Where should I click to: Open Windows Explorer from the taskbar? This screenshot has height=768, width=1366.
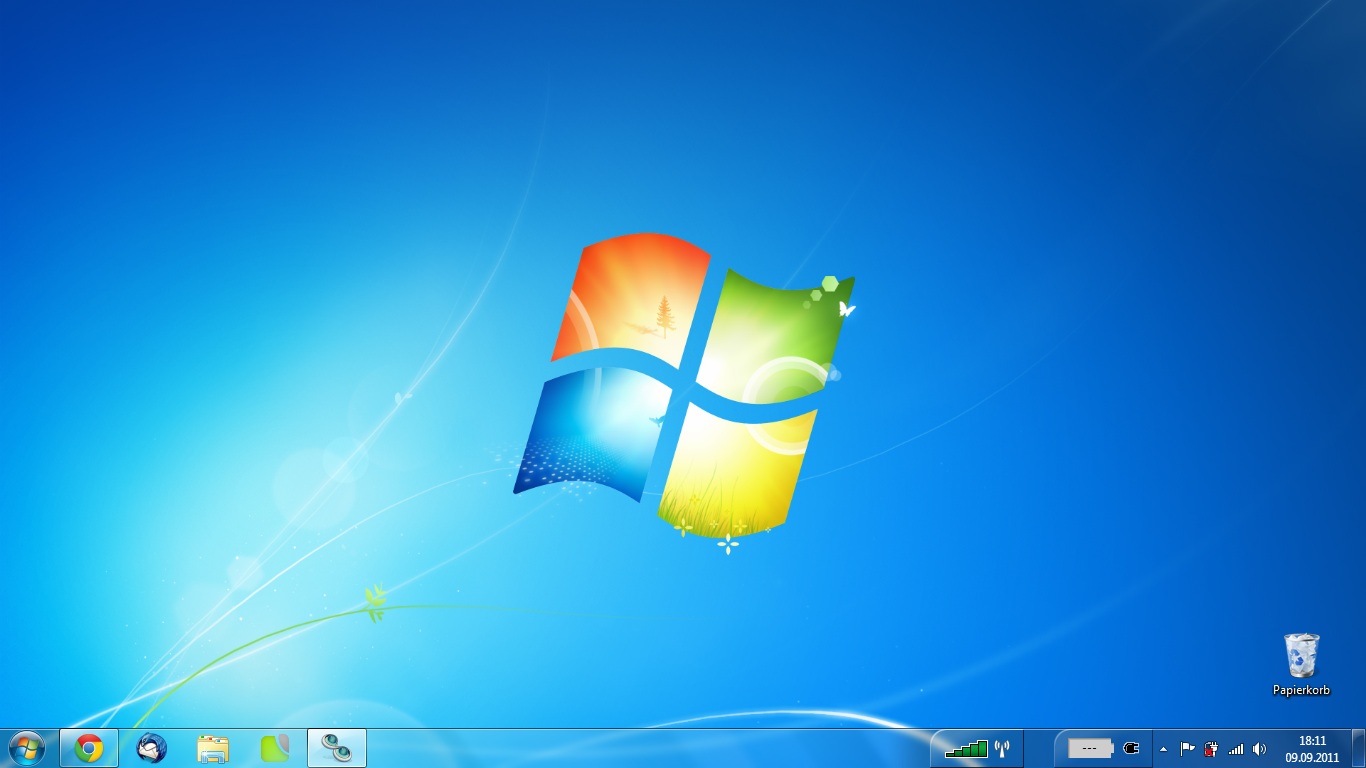213,748
